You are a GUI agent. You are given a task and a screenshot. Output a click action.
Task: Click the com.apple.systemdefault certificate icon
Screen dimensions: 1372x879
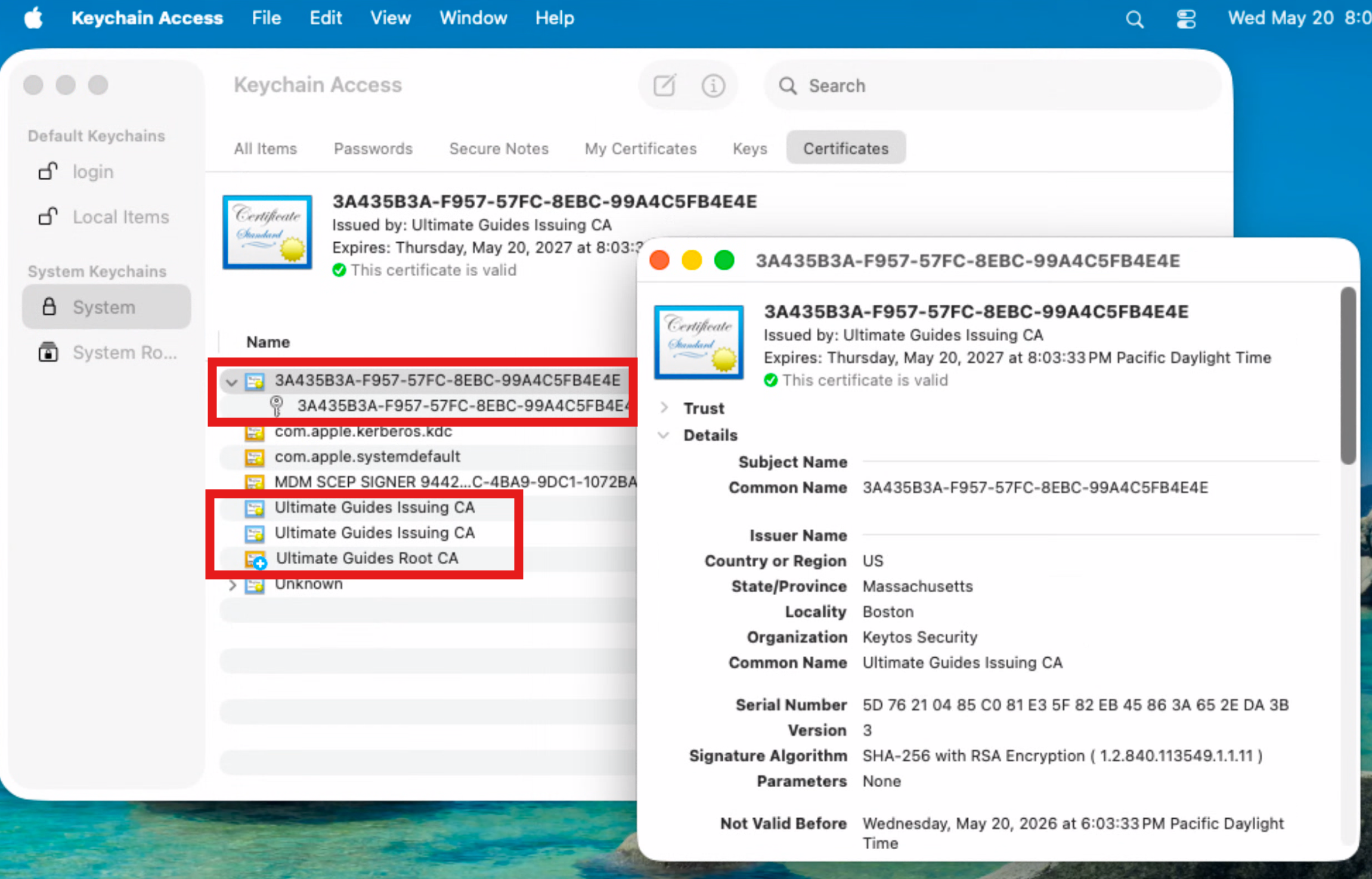click(255, 457)
